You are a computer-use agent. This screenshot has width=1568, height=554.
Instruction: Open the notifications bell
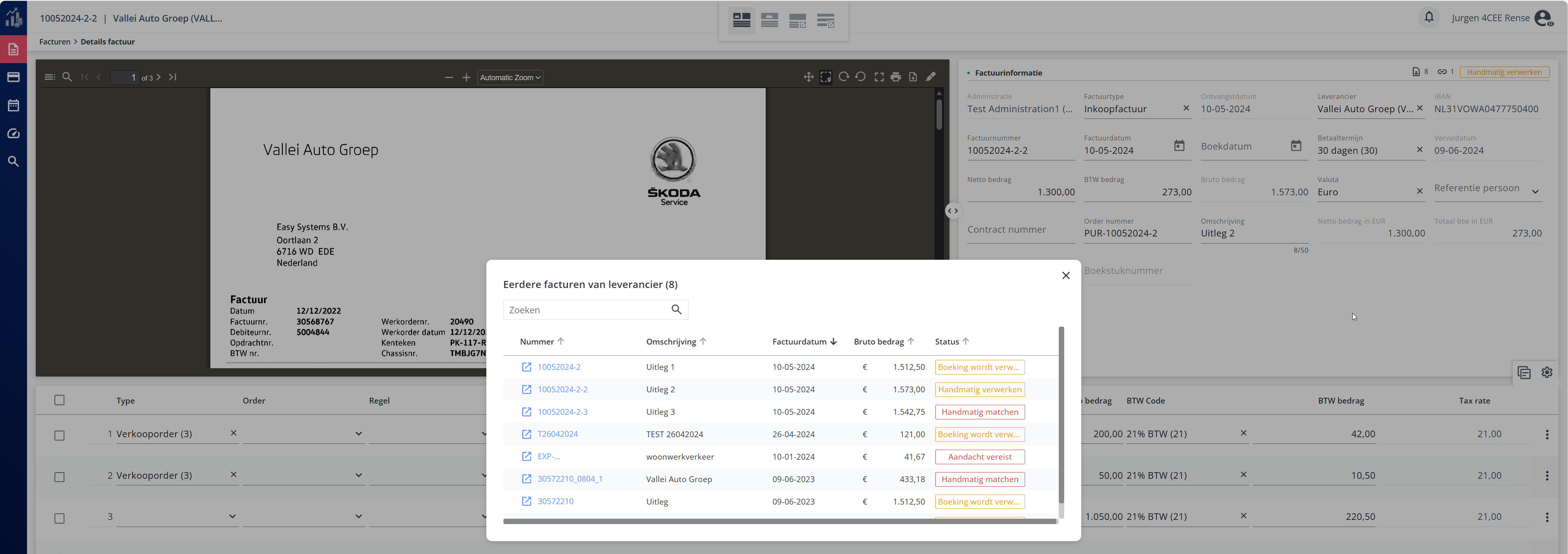tap(1429, 17)
